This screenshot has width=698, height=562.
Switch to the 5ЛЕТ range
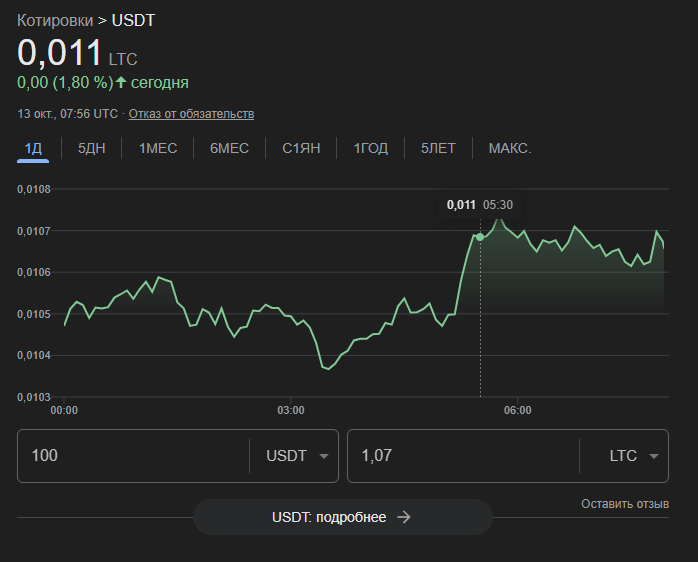coord(438,148)
